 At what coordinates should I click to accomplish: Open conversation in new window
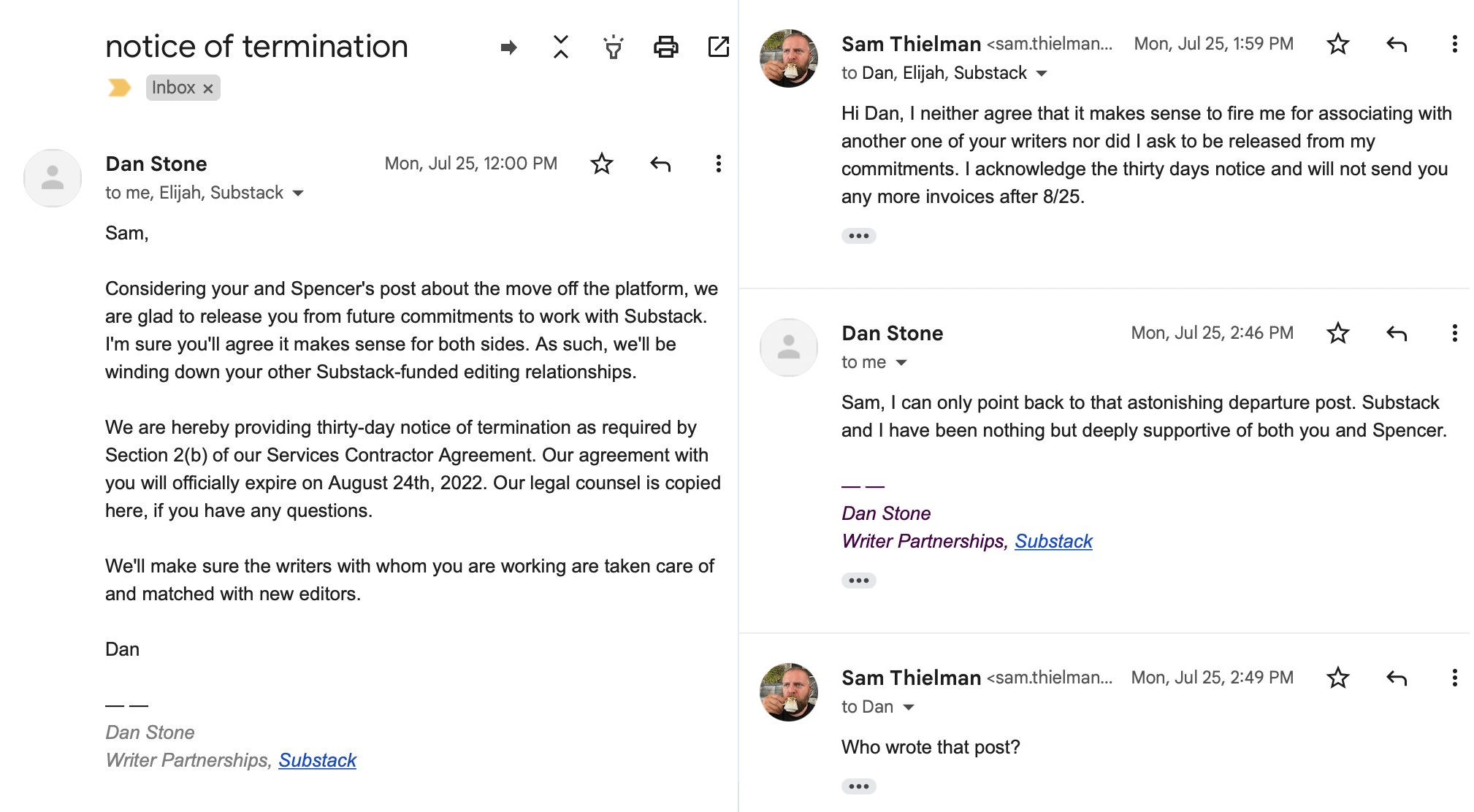pyautogui.click(x=719, y=47)
